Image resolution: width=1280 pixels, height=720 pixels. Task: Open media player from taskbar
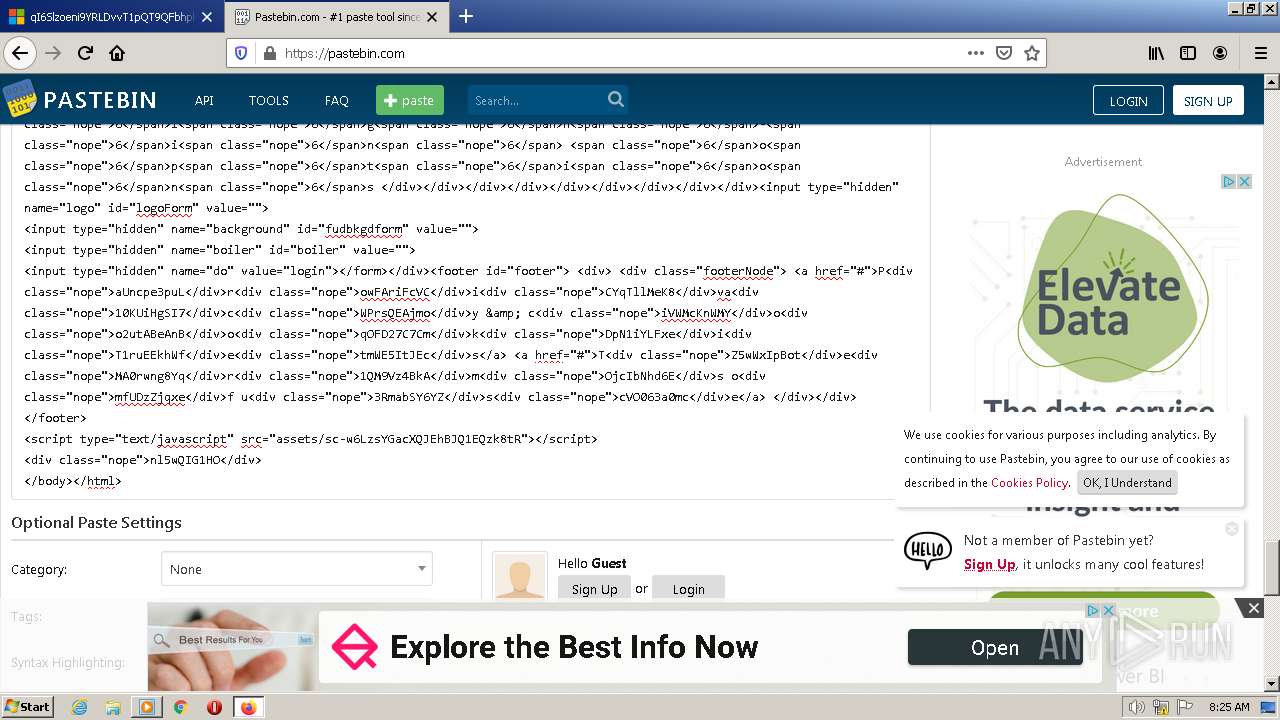[x=146, y=707]
